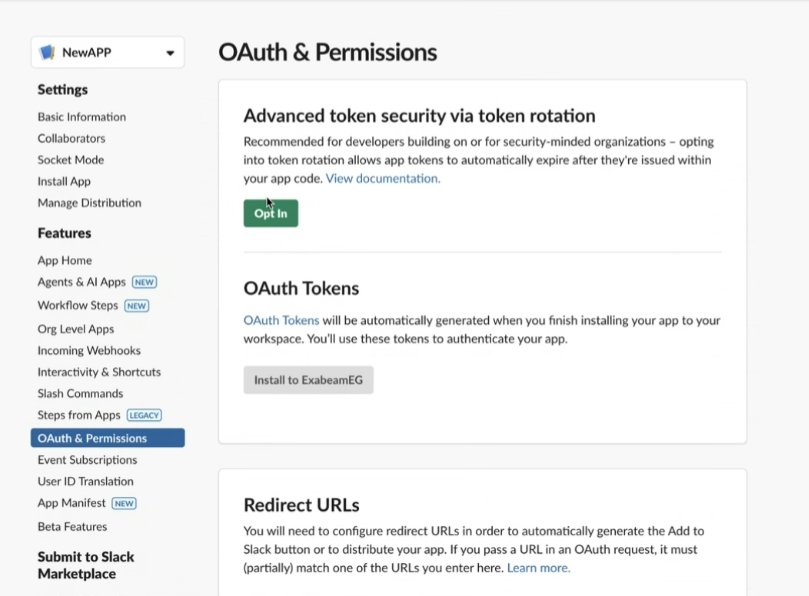Opt in to token rotation
809x596 pixels.
click(271, 213)
